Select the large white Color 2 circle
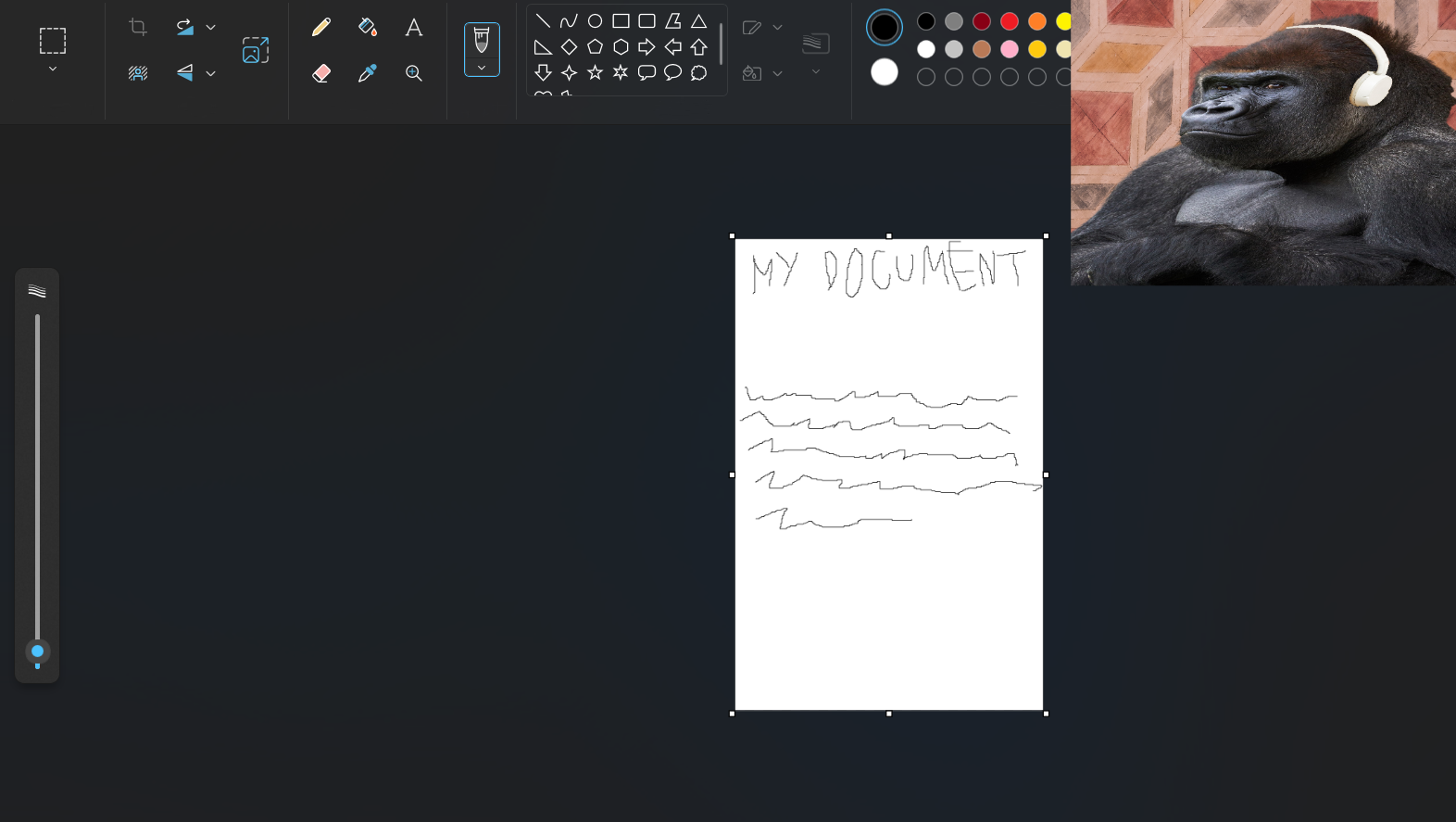Screen dimensions: 1456x822 click(x=885, y=72)
